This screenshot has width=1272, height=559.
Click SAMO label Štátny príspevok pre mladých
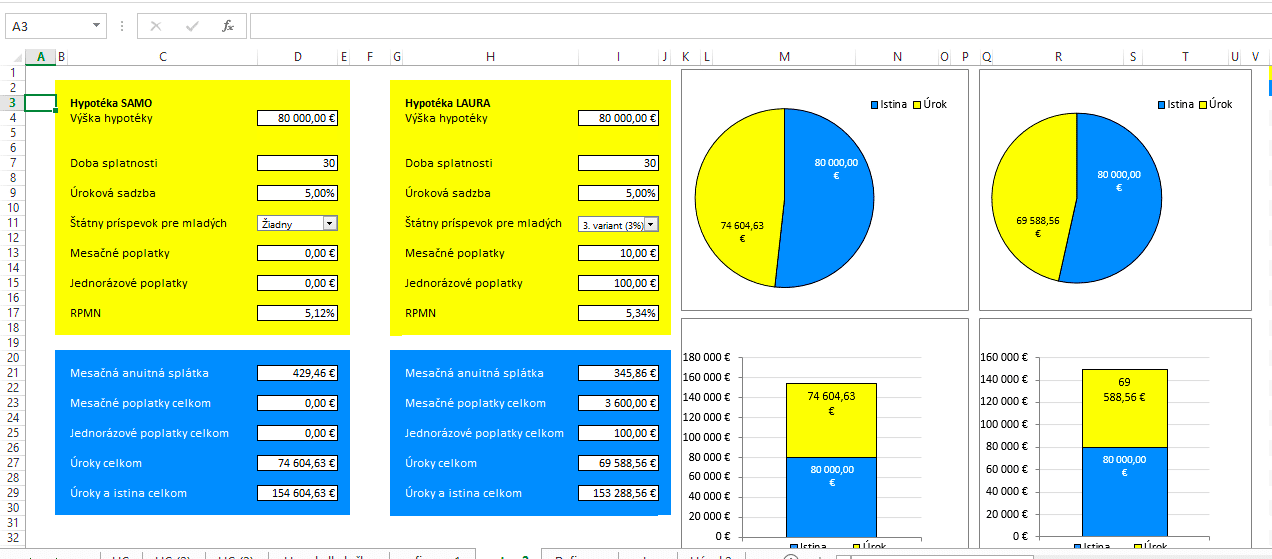click(148, 223)
